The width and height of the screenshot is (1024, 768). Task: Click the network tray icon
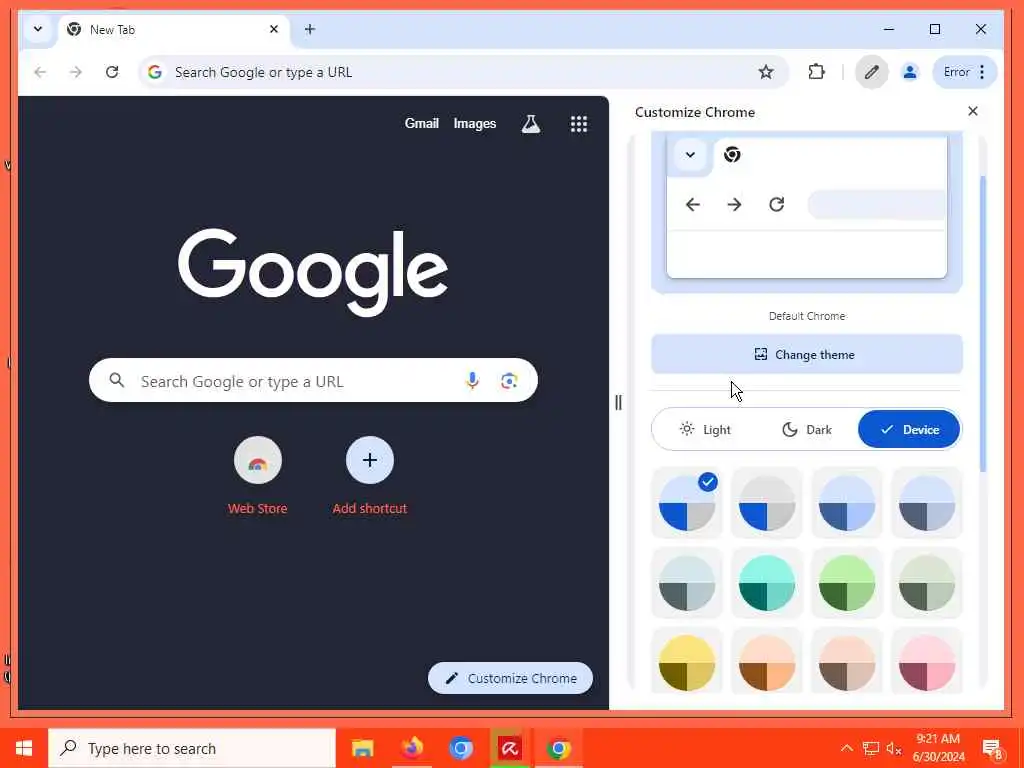coord(871,749)
